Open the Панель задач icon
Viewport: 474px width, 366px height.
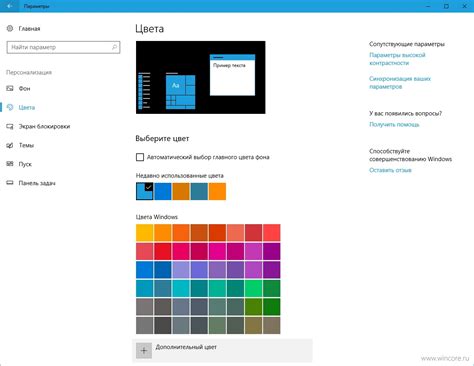(10, 183)
